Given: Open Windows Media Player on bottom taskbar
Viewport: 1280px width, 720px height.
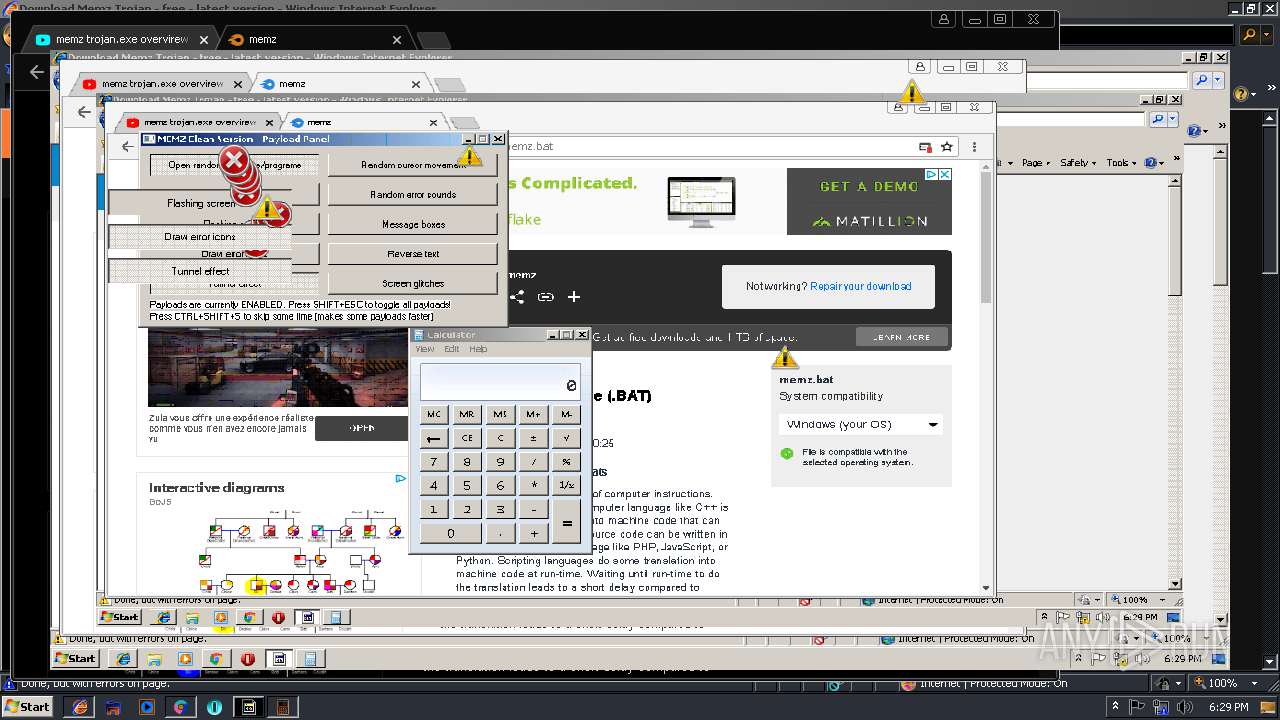Looking at the screenshot, I should pos(146,707).
